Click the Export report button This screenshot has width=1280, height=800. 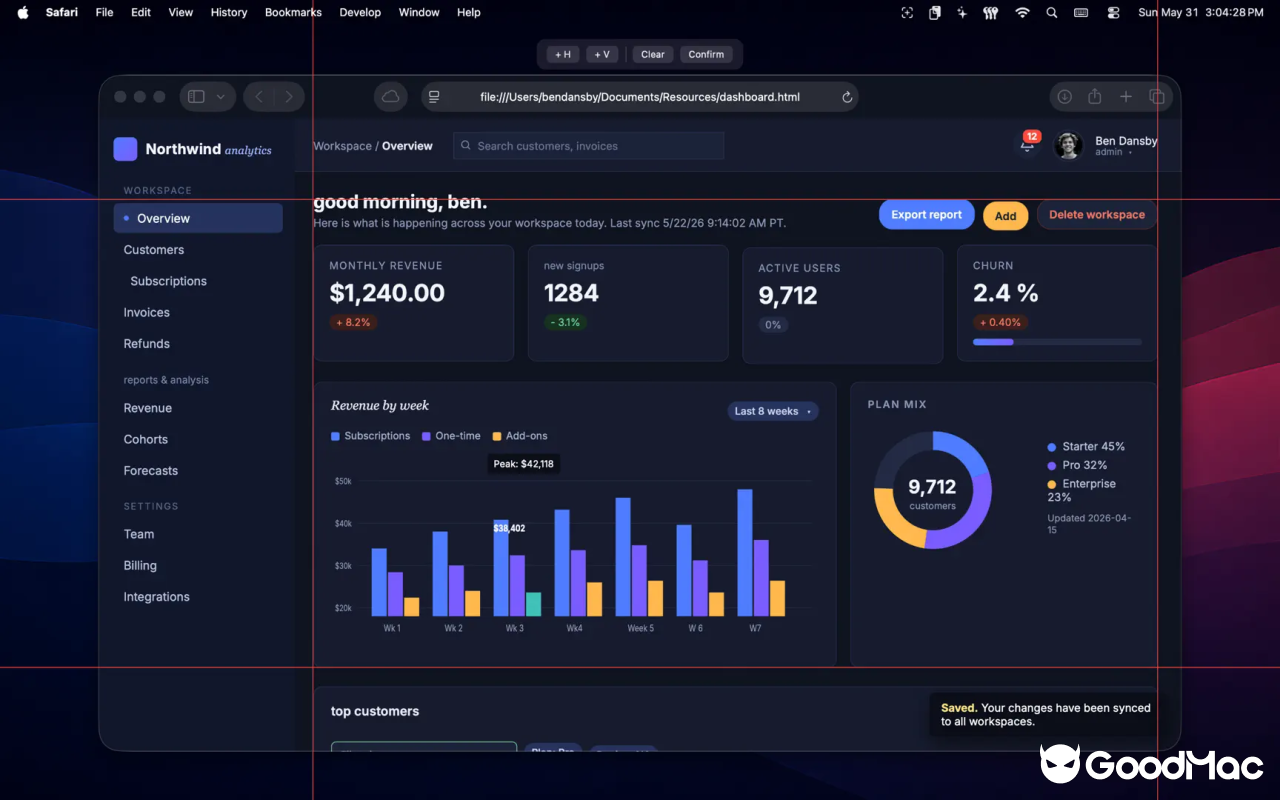(927, 215)
